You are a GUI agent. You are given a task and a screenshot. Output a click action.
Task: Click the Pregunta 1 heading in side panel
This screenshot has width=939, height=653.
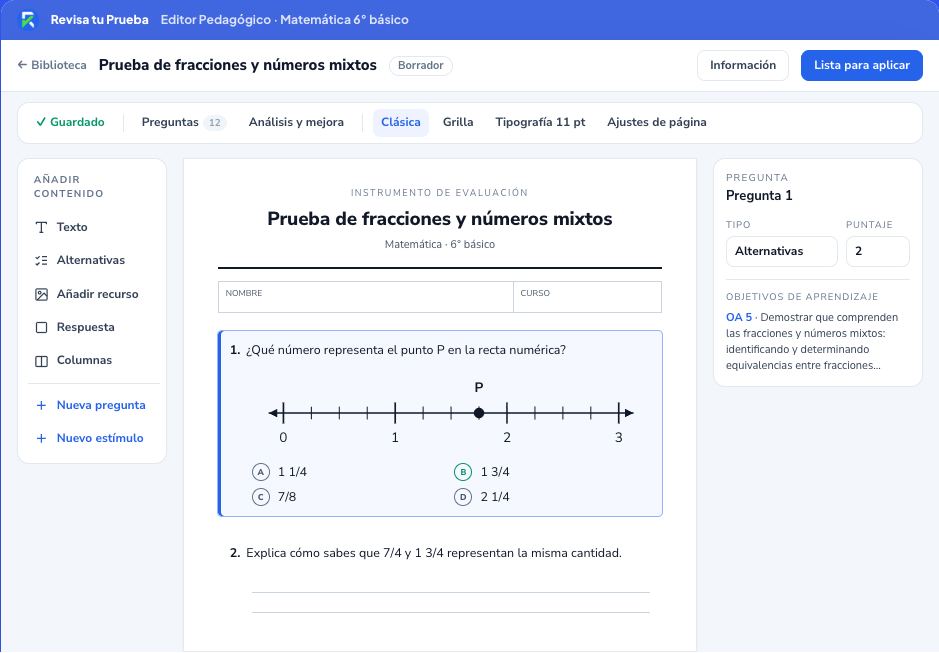[x=759, y=196]
